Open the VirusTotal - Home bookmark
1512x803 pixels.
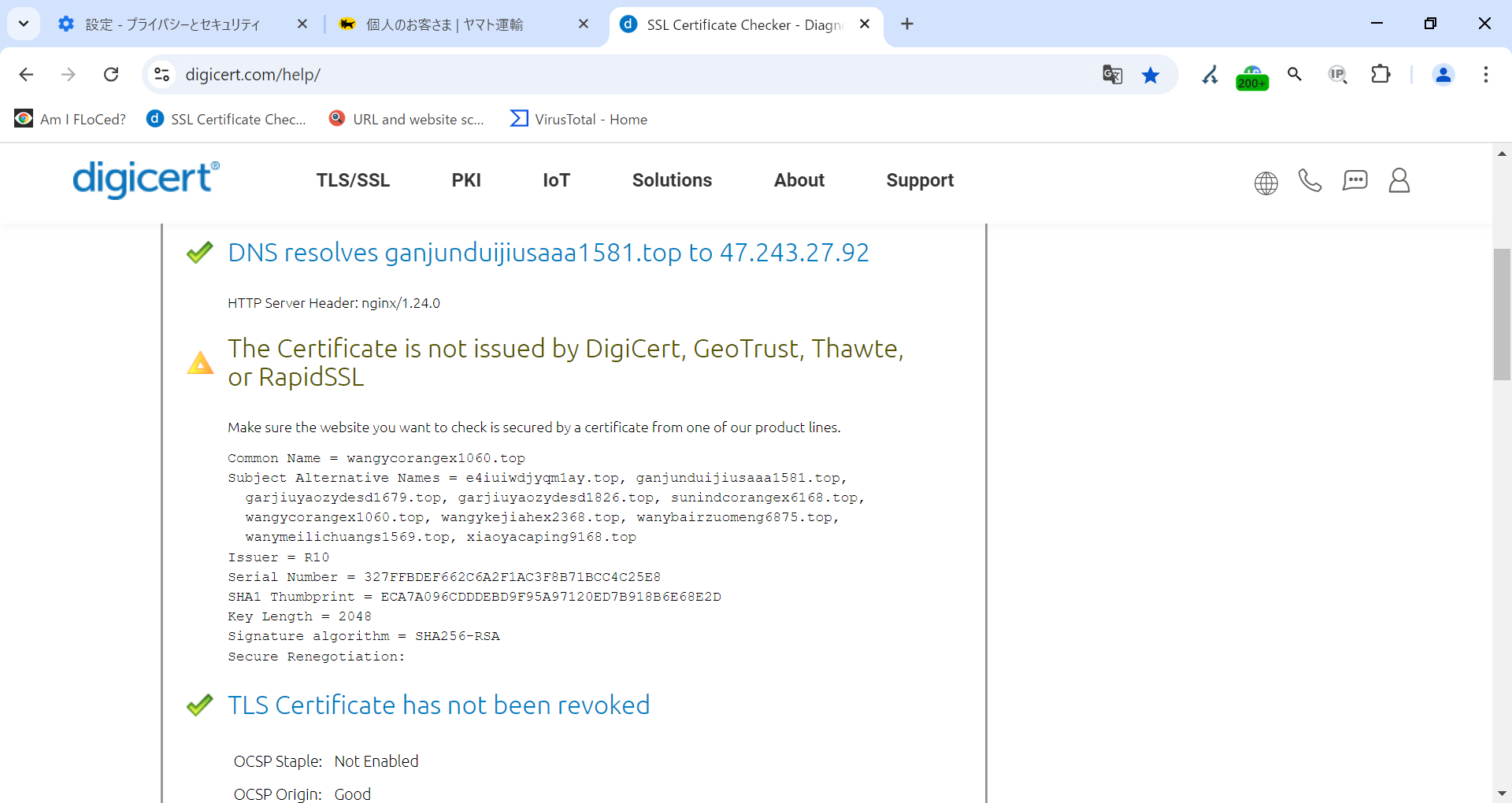click(579, 119)
